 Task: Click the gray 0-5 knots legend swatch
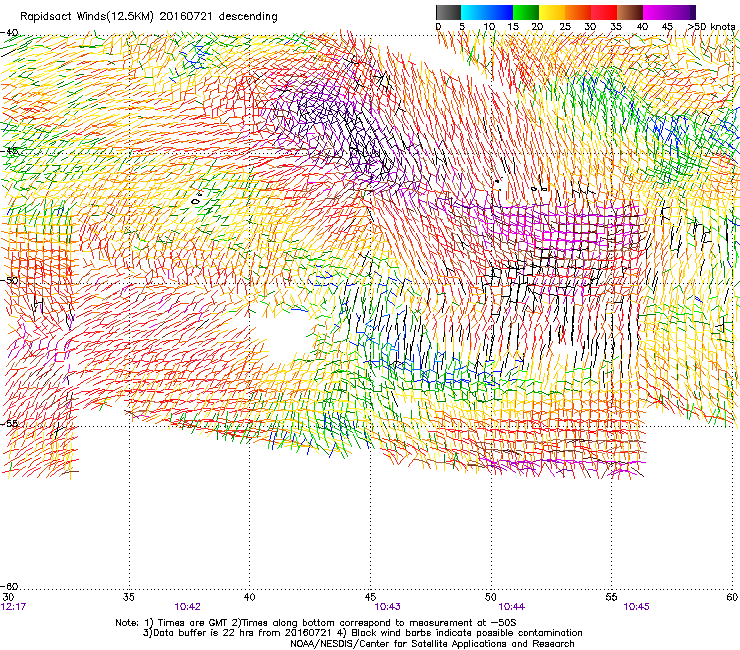[x=448, y=12]
